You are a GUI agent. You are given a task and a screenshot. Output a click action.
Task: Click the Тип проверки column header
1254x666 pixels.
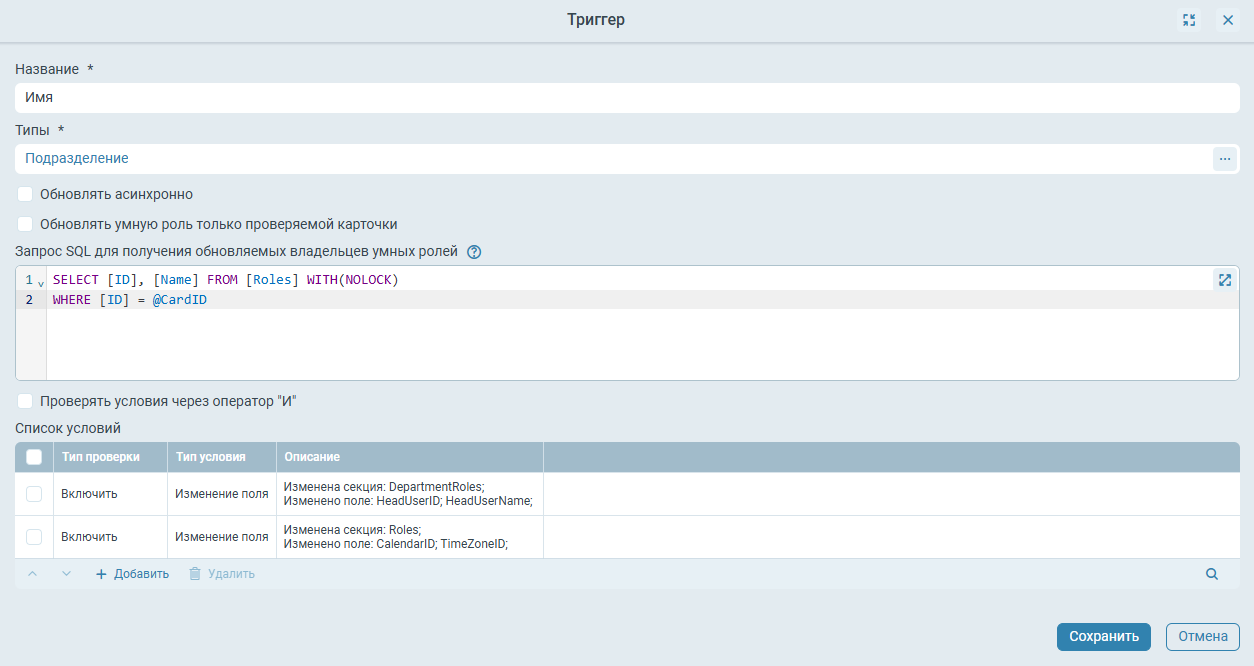[100, 457]
